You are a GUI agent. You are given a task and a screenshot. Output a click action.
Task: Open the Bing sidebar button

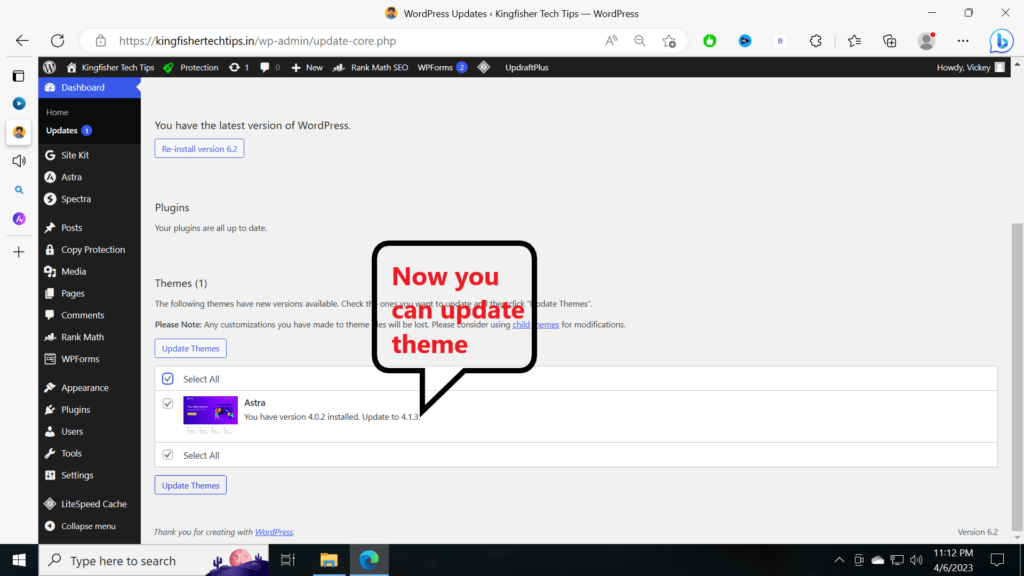[1000, 40]
